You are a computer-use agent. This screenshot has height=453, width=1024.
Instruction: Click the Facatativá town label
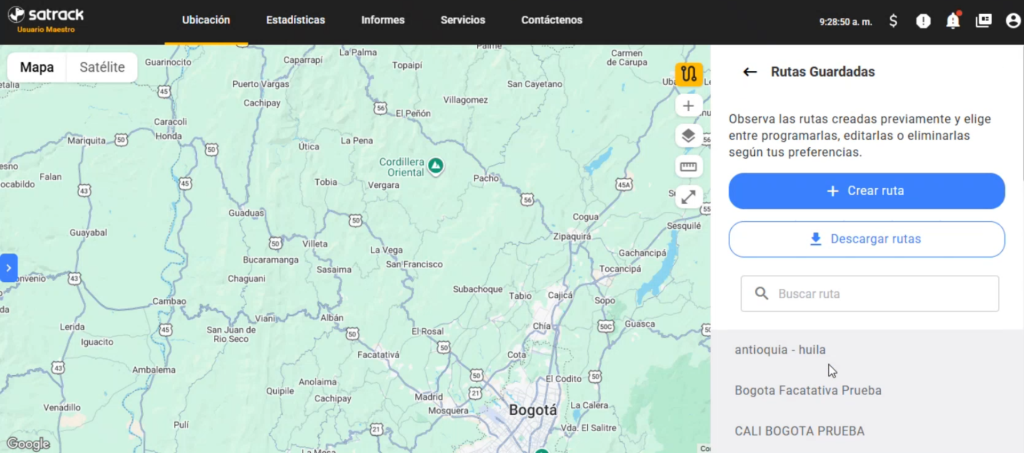pos(378,354)
